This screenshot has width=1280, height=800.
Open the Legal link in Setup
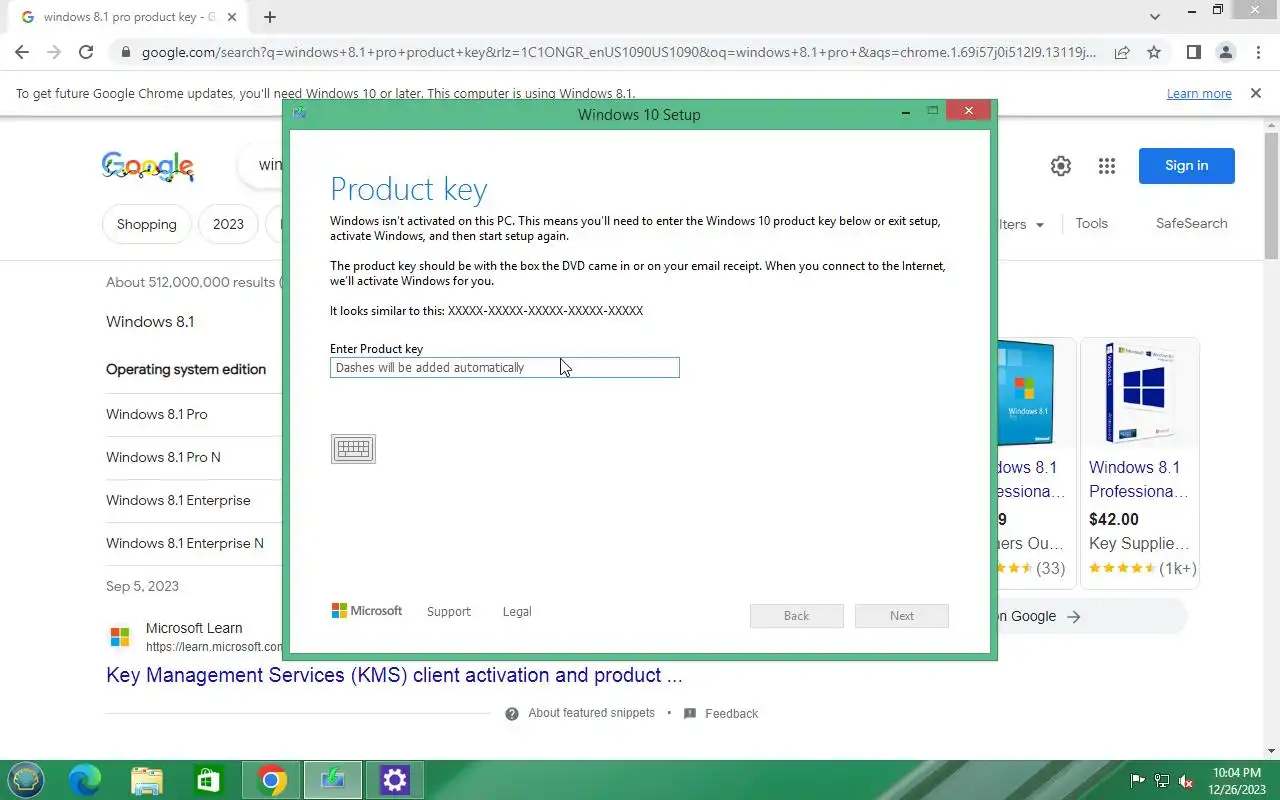[x=517, y=611]
